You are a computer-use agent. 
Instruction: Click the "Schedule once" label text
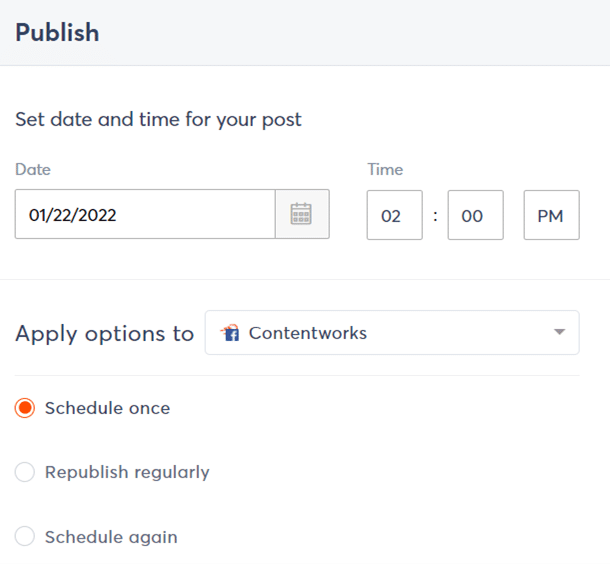pos(107,408)
